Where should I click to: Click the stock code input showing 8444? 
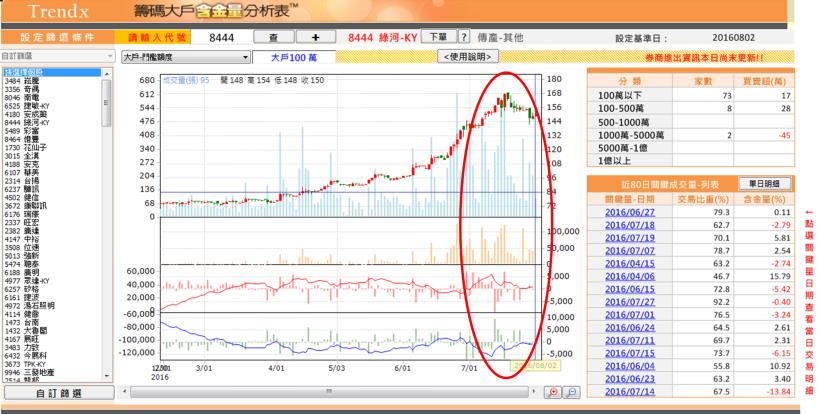tap(221, 37)
